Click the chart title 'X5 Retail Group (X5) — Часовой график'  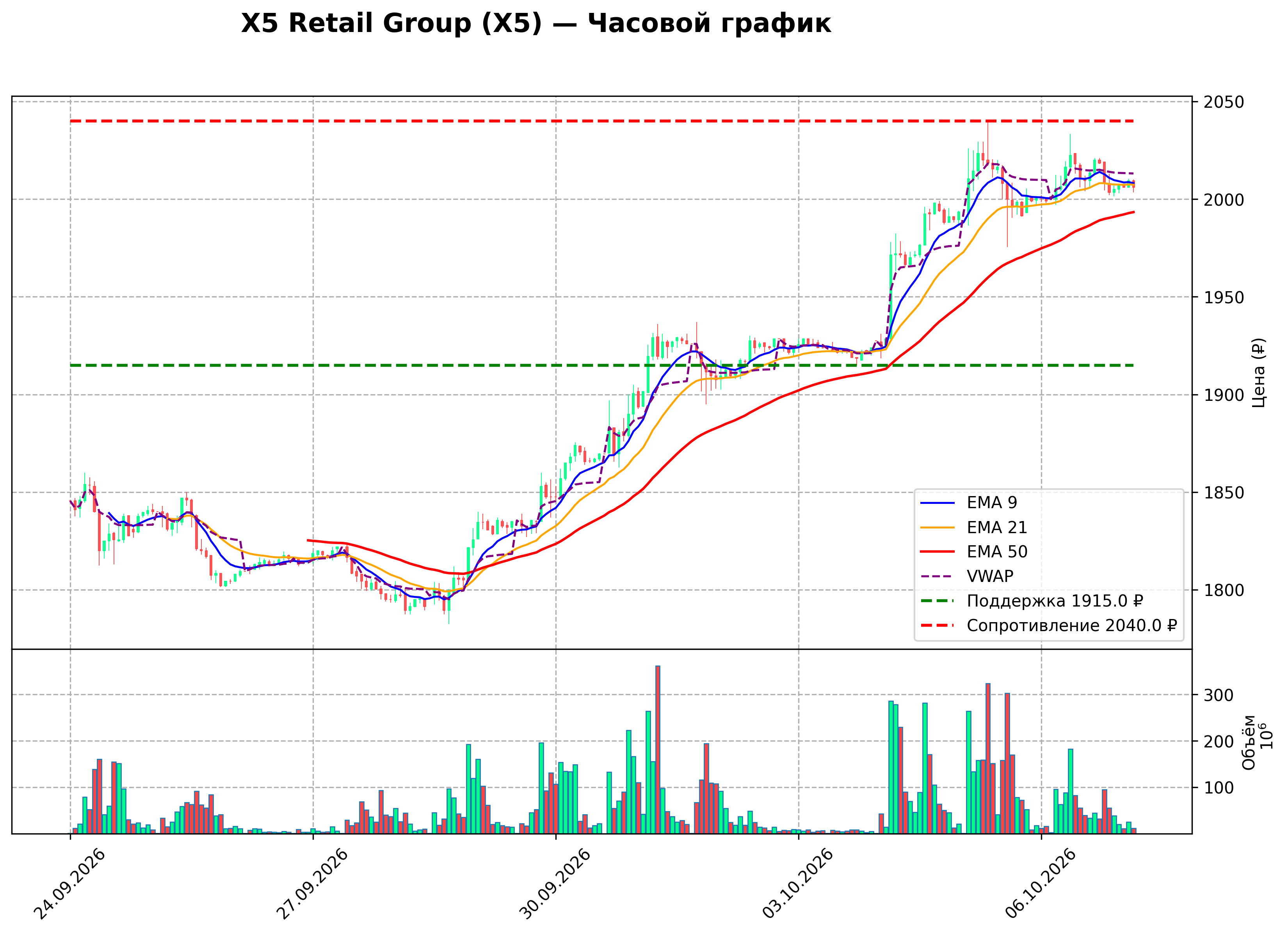pyautogui.click(x=535, y=24)
